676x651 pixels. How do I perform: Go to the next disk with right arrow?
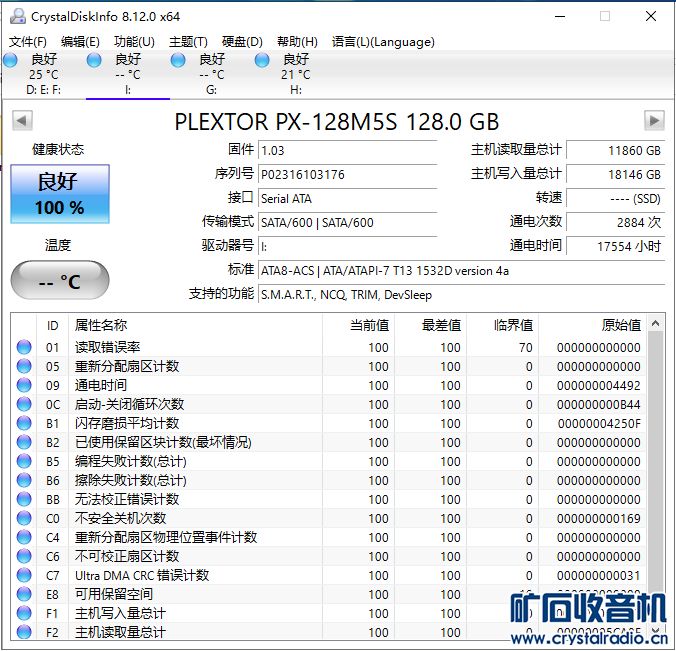(x=654, y=120)
